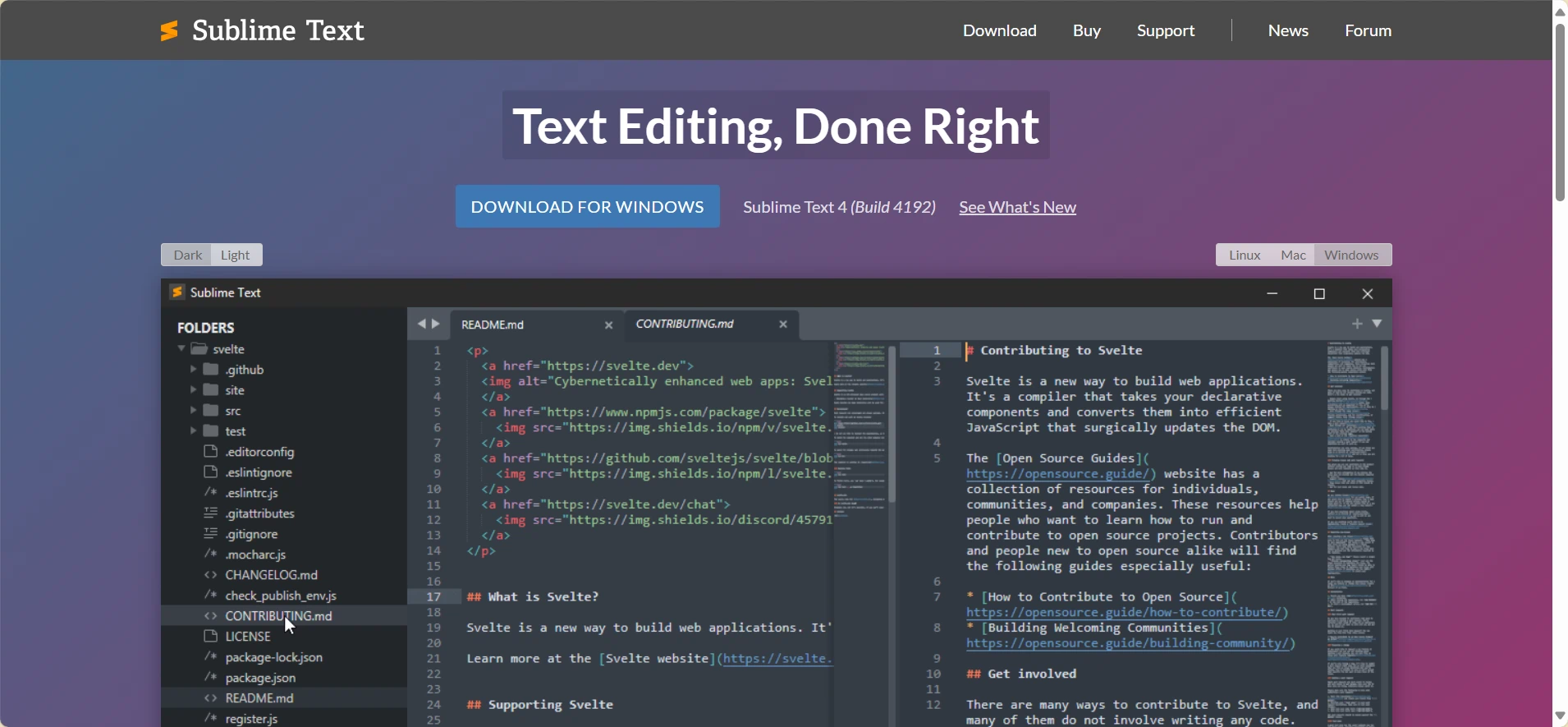Click the src folder icon

tap(211, 410)
